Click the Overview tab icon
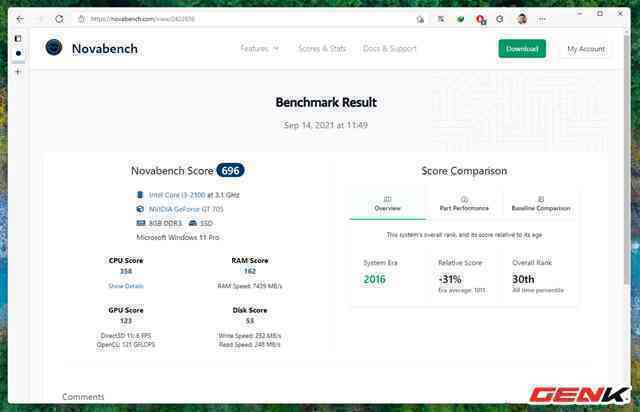The height and width of the screenshot is (412, 640). pyautogui.click(x=388, y=199)
